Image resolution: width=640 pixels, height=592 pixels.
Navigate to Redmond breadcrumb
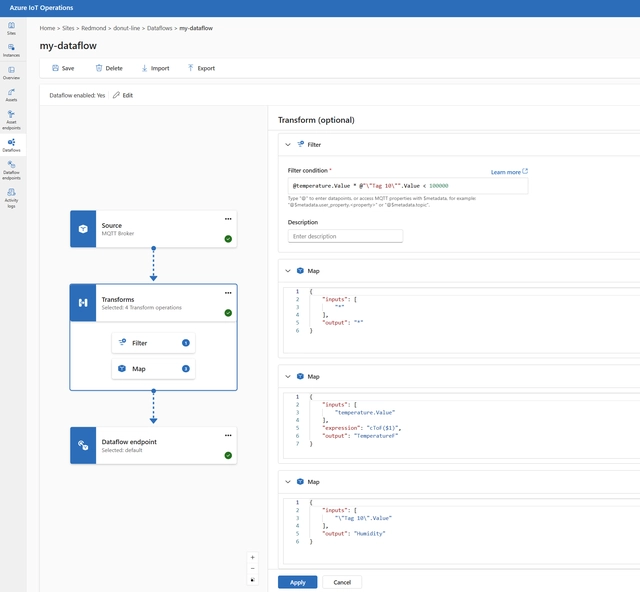pos(93,28)
